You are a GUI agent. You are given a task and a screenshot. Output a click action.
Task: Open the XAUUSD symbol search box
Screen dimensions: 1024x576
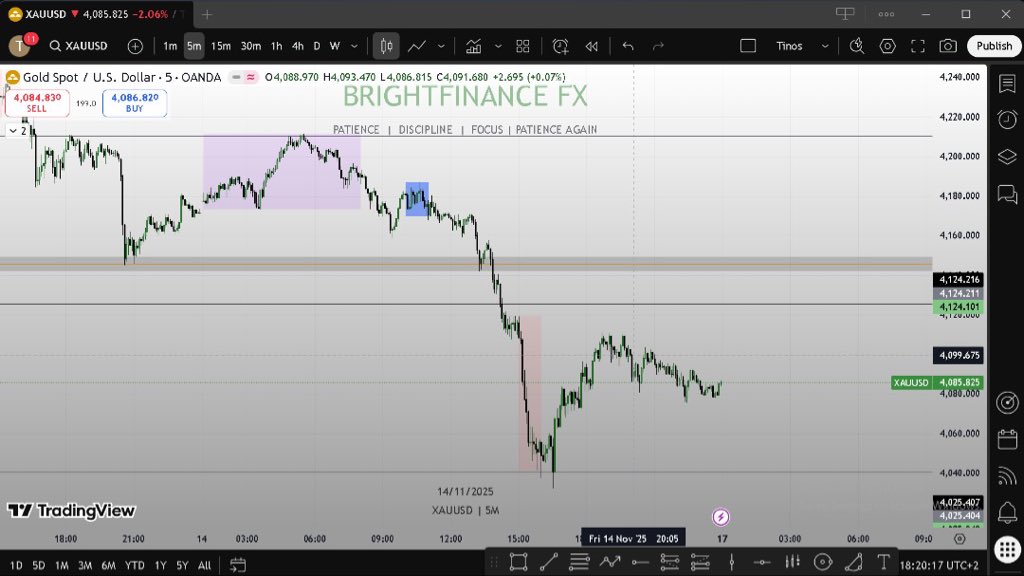pyautogui.click(x=78, y=46)
